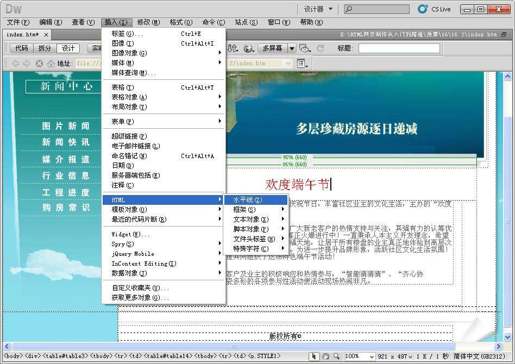Close the index.htm document tab

46,34
